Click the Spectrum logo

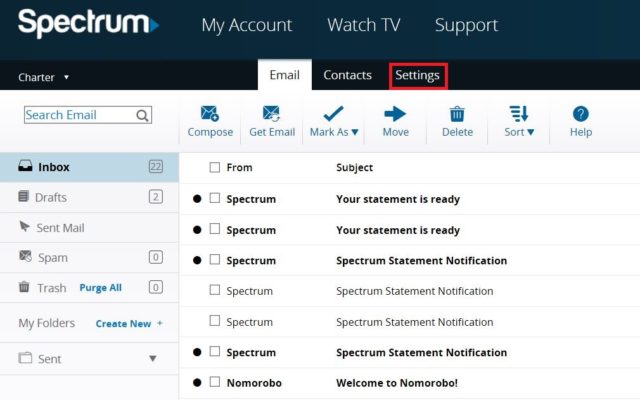coord(88,24)
